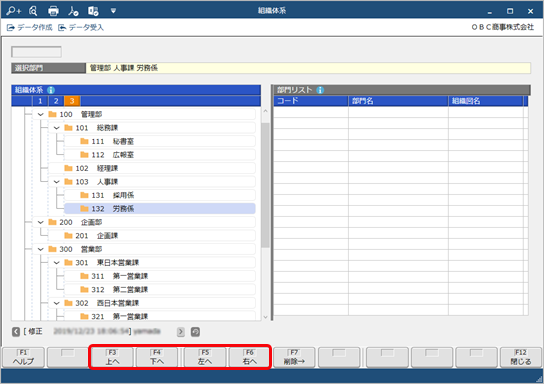This screenshot has height=384, width=544.
Task: Select the 312 第二営業課 tree row
Action: tap(160, 290)
